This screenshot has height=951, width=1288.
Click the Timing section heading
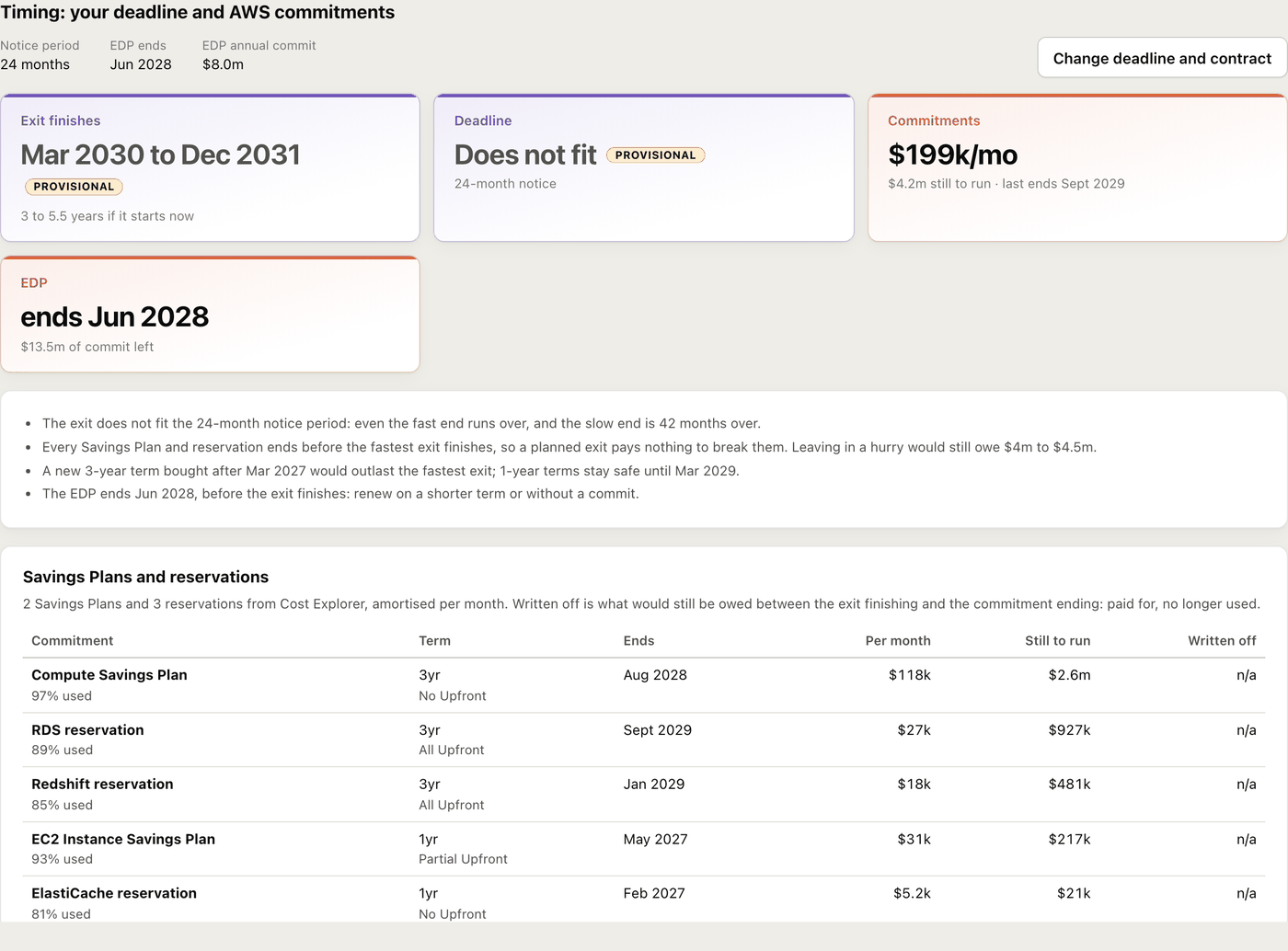198,12
